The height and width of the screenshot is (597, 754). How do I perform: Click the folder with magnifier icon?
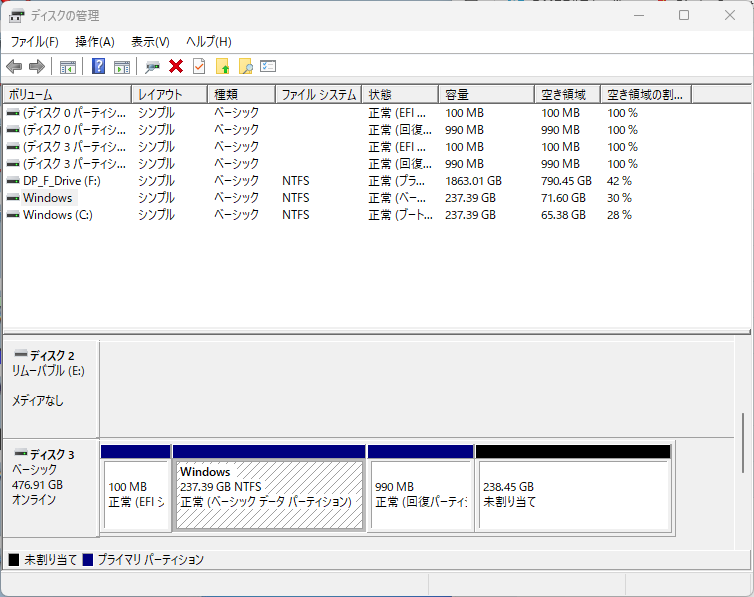[x=246, y=66]
